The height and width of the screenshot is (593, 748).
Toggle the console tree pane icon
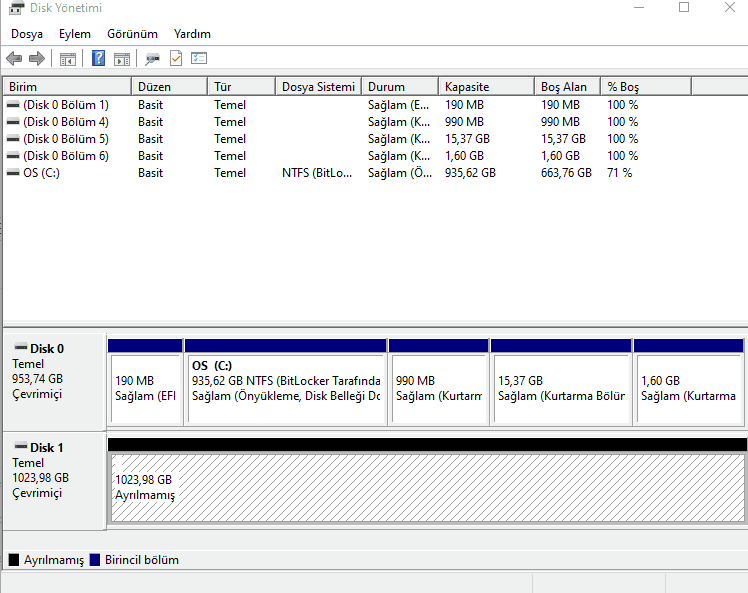click(x=68, y=59)
